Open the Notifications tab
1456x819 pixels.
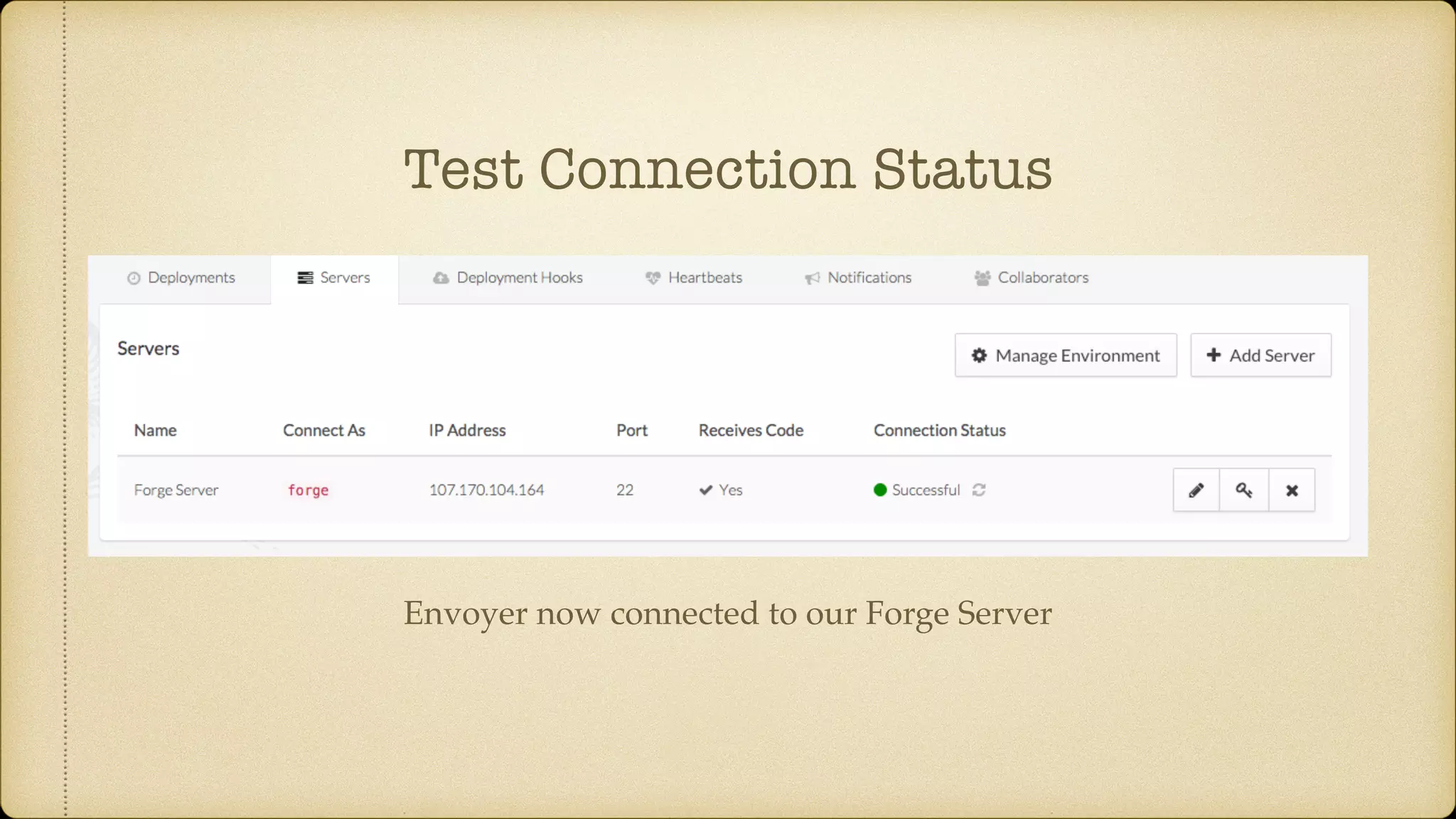click(x=858, y=278)
